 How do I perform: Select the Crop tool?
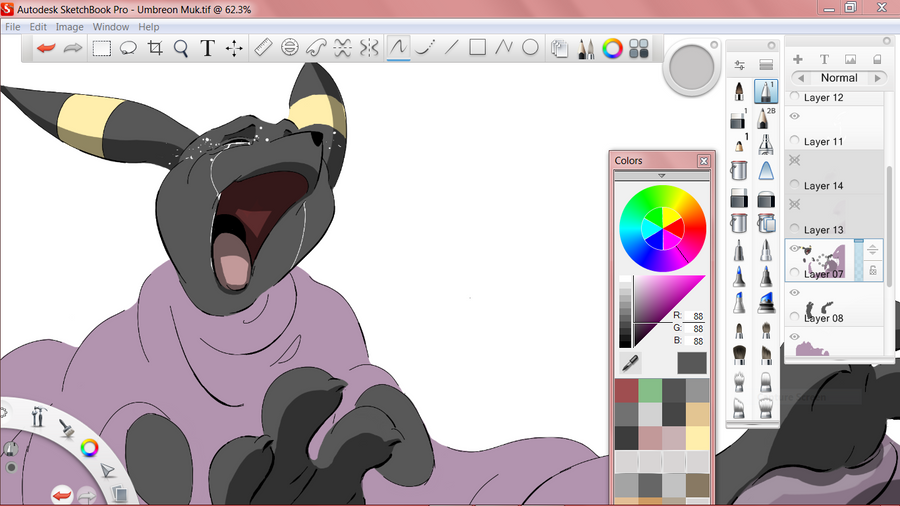(155, 48)
